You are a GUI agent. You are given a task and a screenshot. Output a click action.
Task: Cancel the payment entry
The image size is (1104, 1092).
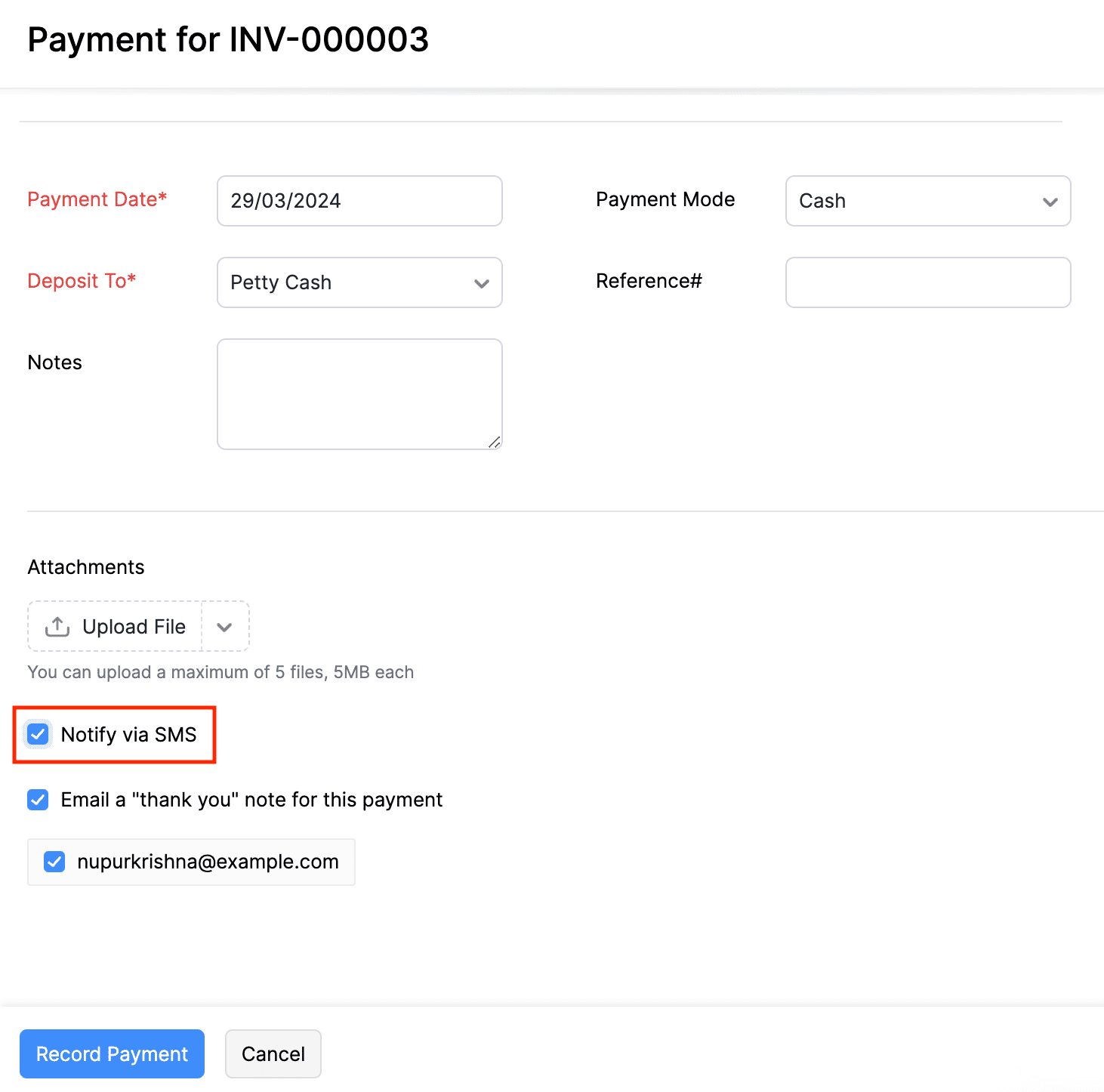click(273, 1053)
